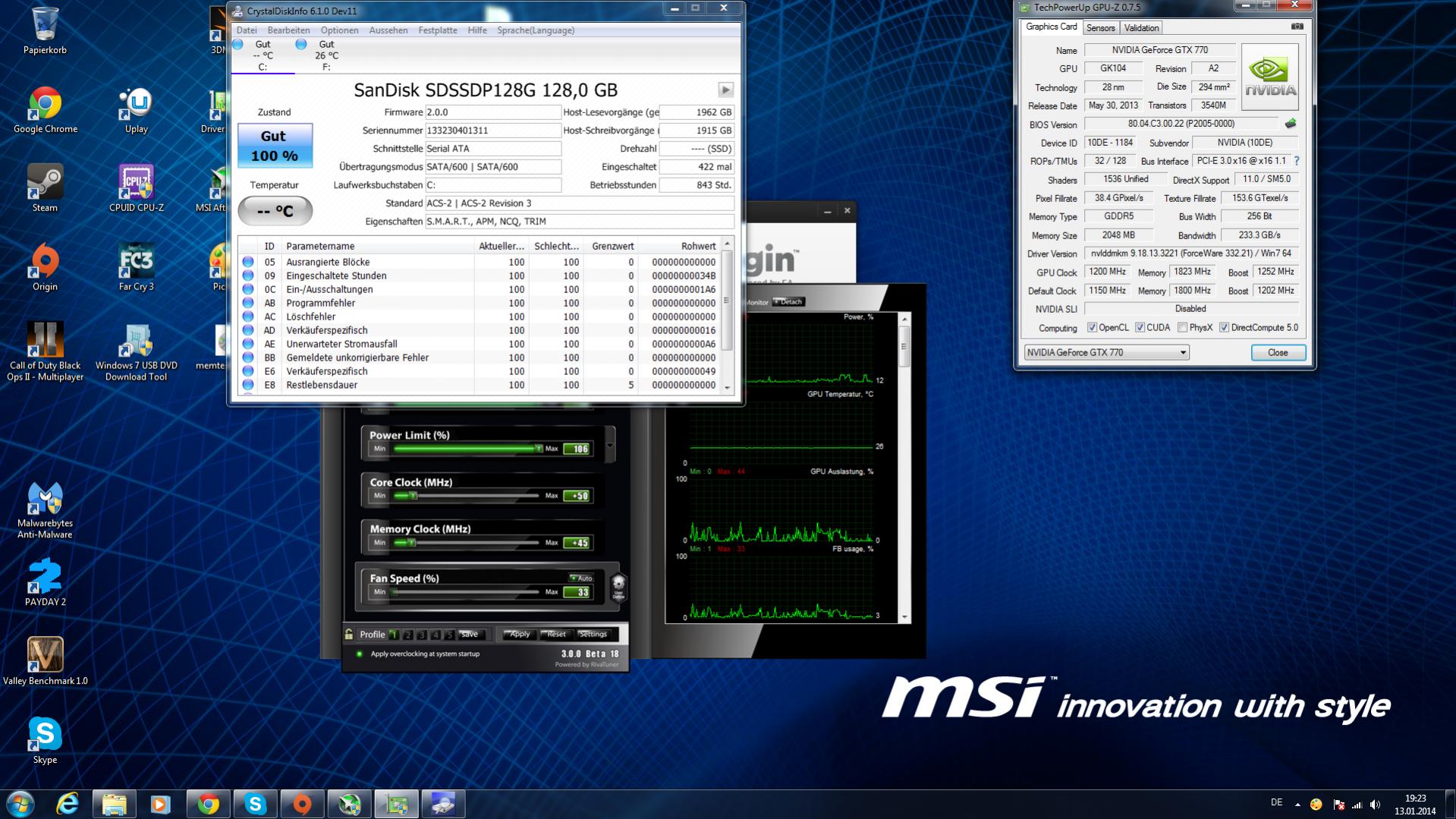Click Skype in the taskbar
The image size is (1456, 819).
tap(256, 804)
